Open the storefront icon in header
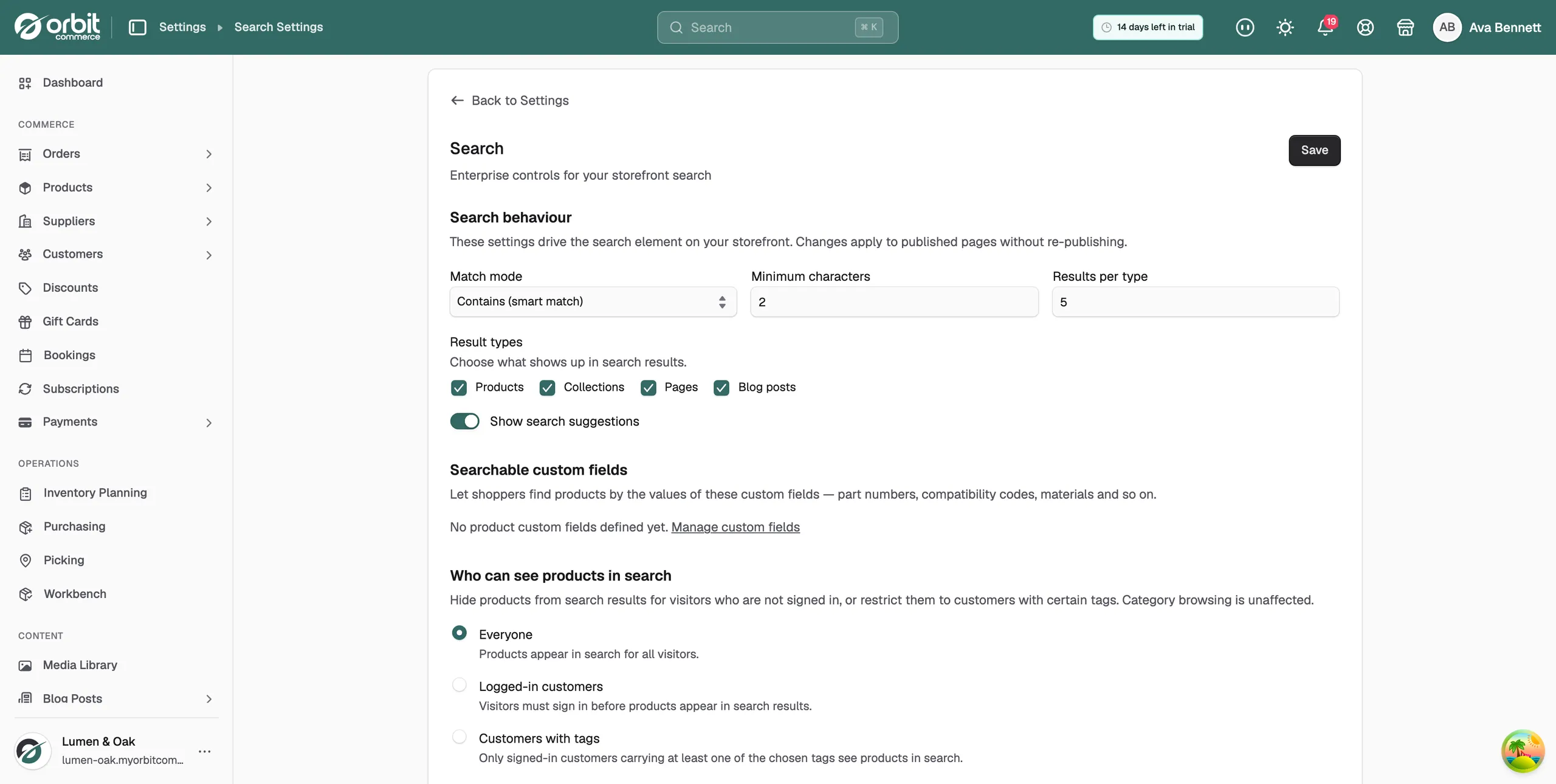This screenshot has height=784, width=1556. pyautogui.click(x=1405, y=27)
